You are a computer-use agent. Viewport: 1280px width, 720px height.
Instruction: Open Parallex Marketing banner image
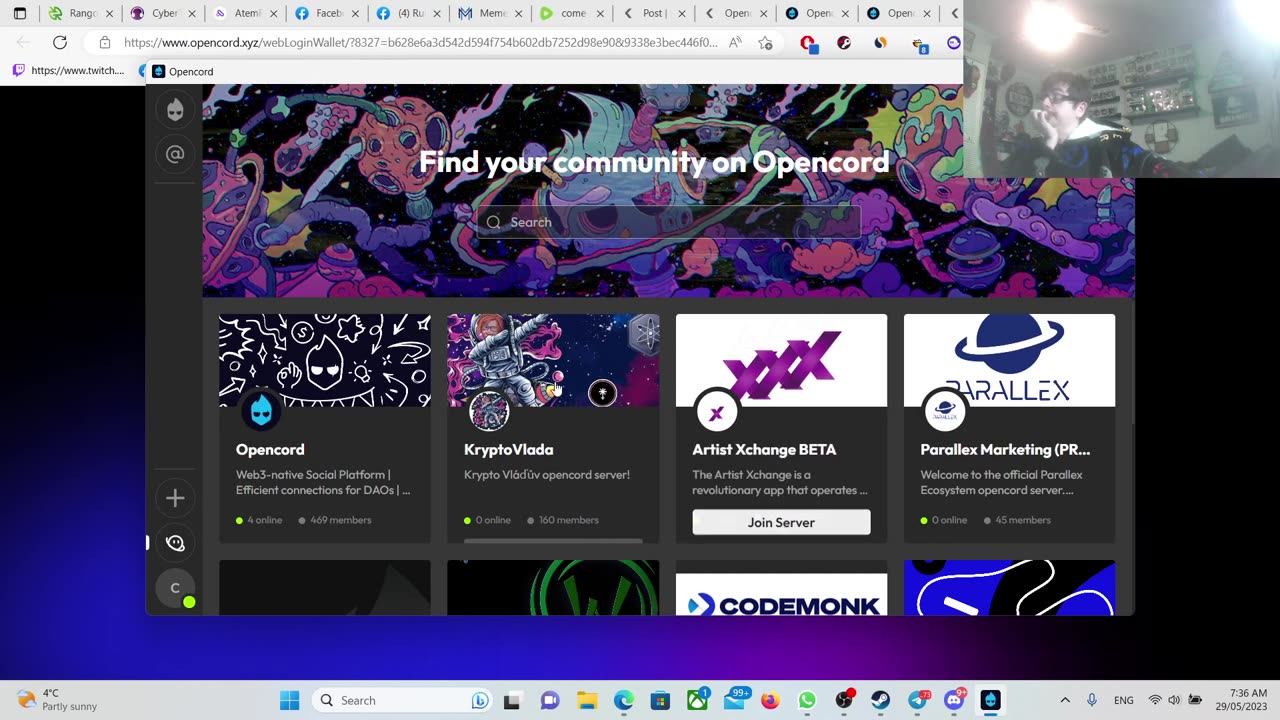coord(1009,360)
